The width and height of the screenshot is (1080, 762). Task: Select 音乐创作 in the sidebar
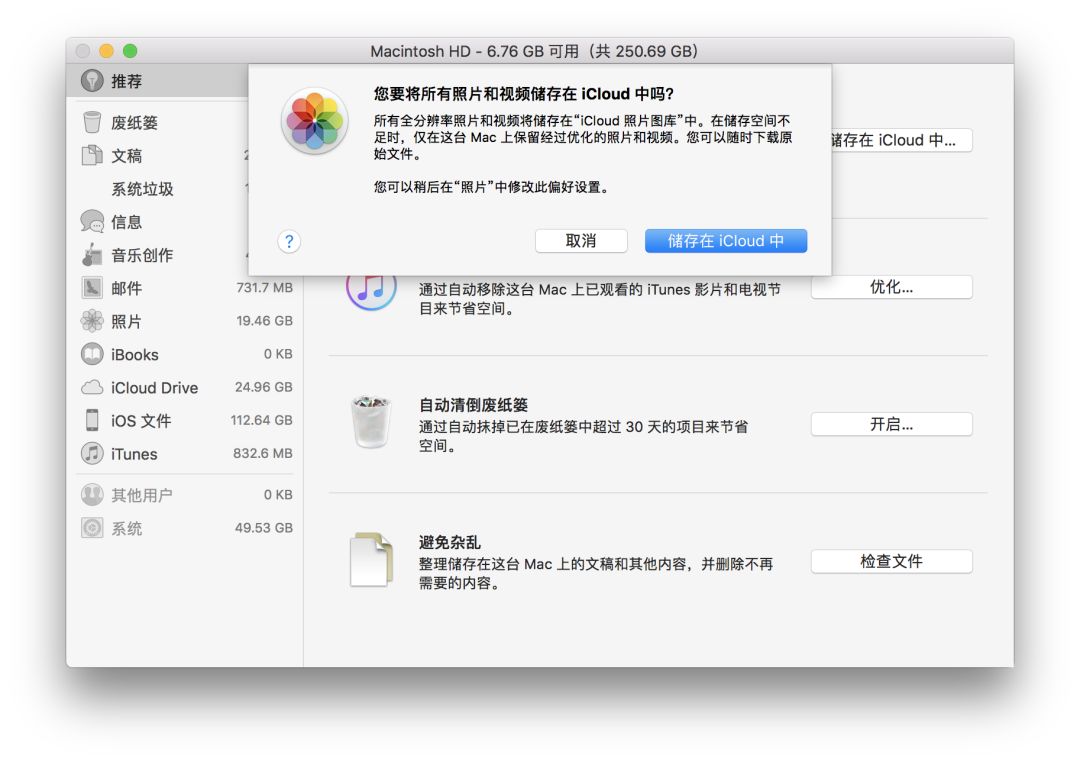[143, 255]
